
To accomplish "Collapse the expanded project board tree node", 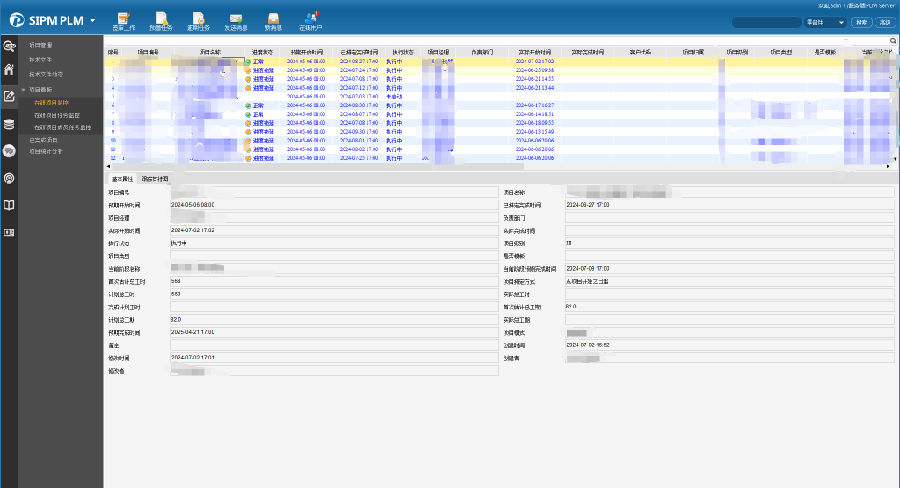I will click(x=24, y=89).
